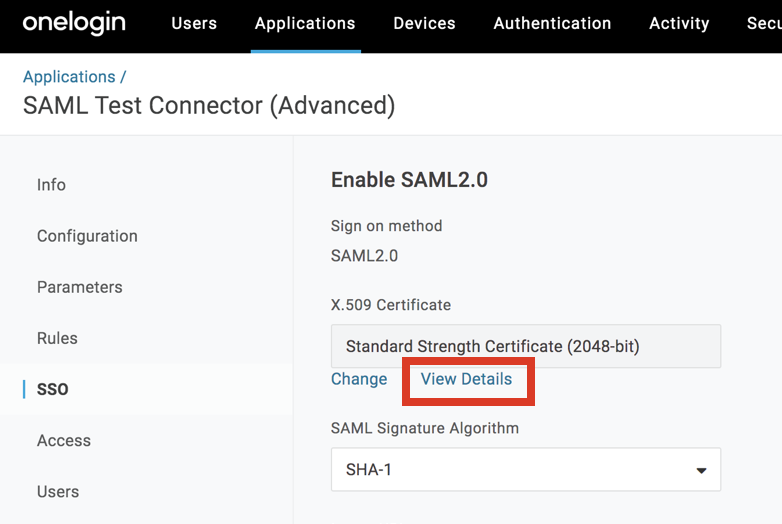Click the onelogin logo
782x524 pixels.
tap(74, 23)
